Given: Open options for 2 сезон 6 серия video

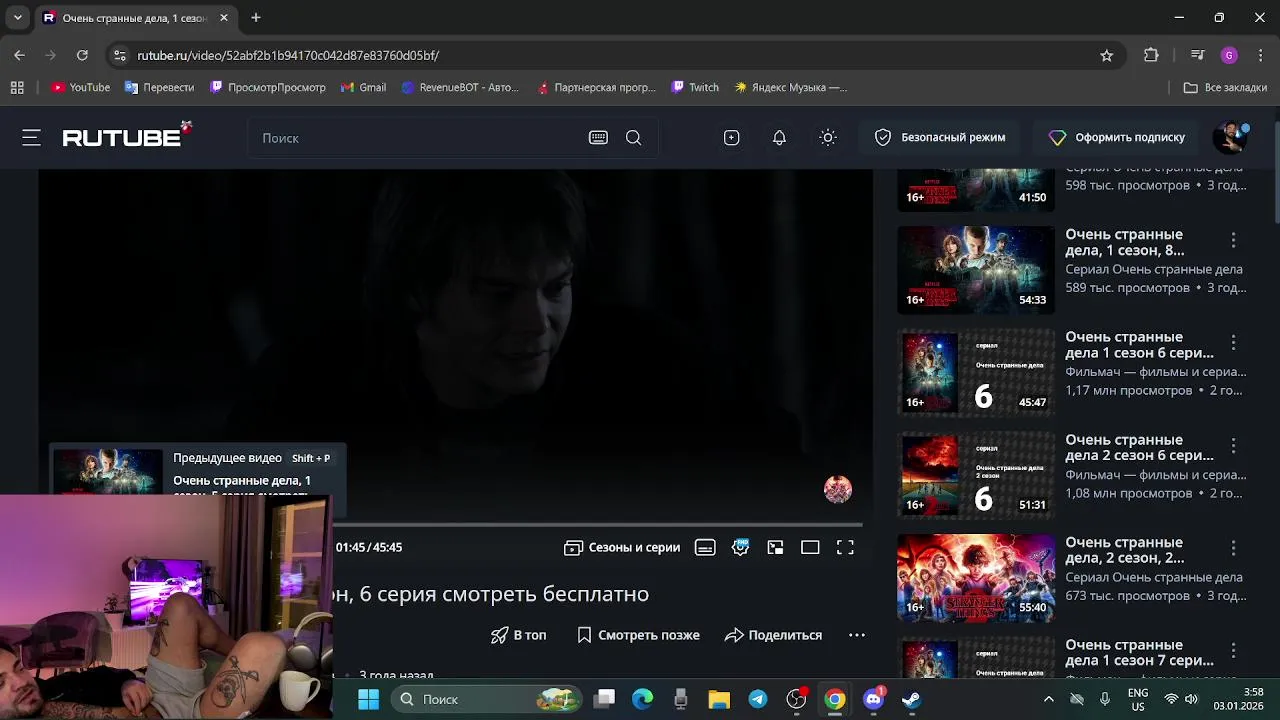Looking at the screenshot, I should click(x=1233, y=446).
